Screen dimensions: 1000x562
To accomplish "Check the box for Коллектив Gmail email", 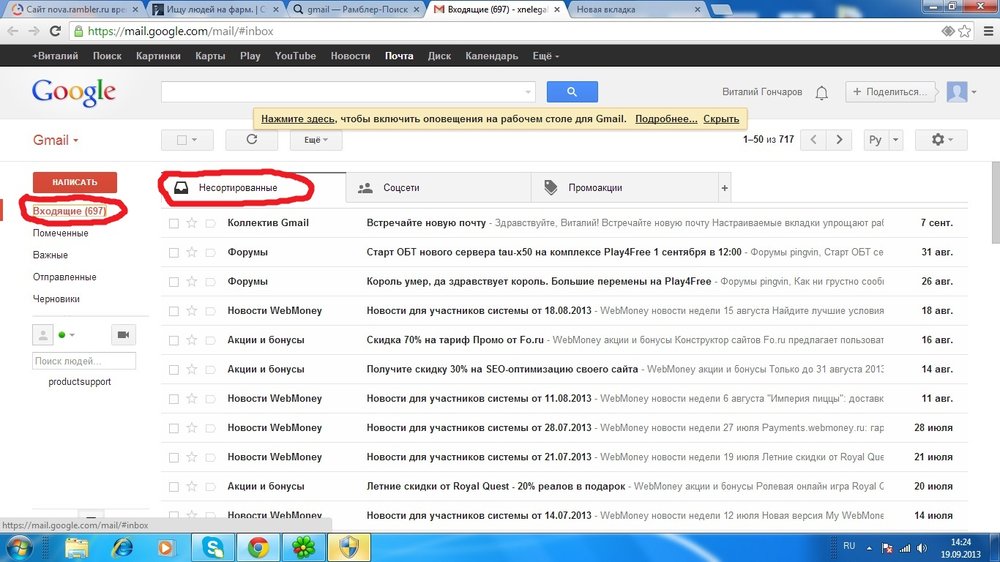I will pyautogui.click(x=174, y=223).
